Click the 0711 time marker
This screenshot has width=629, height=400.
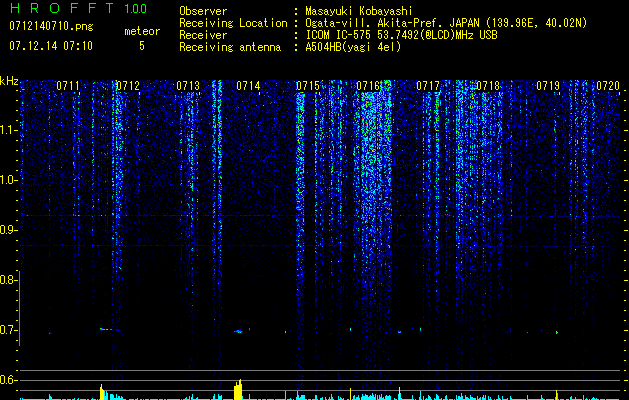click(x=68, y=86)
